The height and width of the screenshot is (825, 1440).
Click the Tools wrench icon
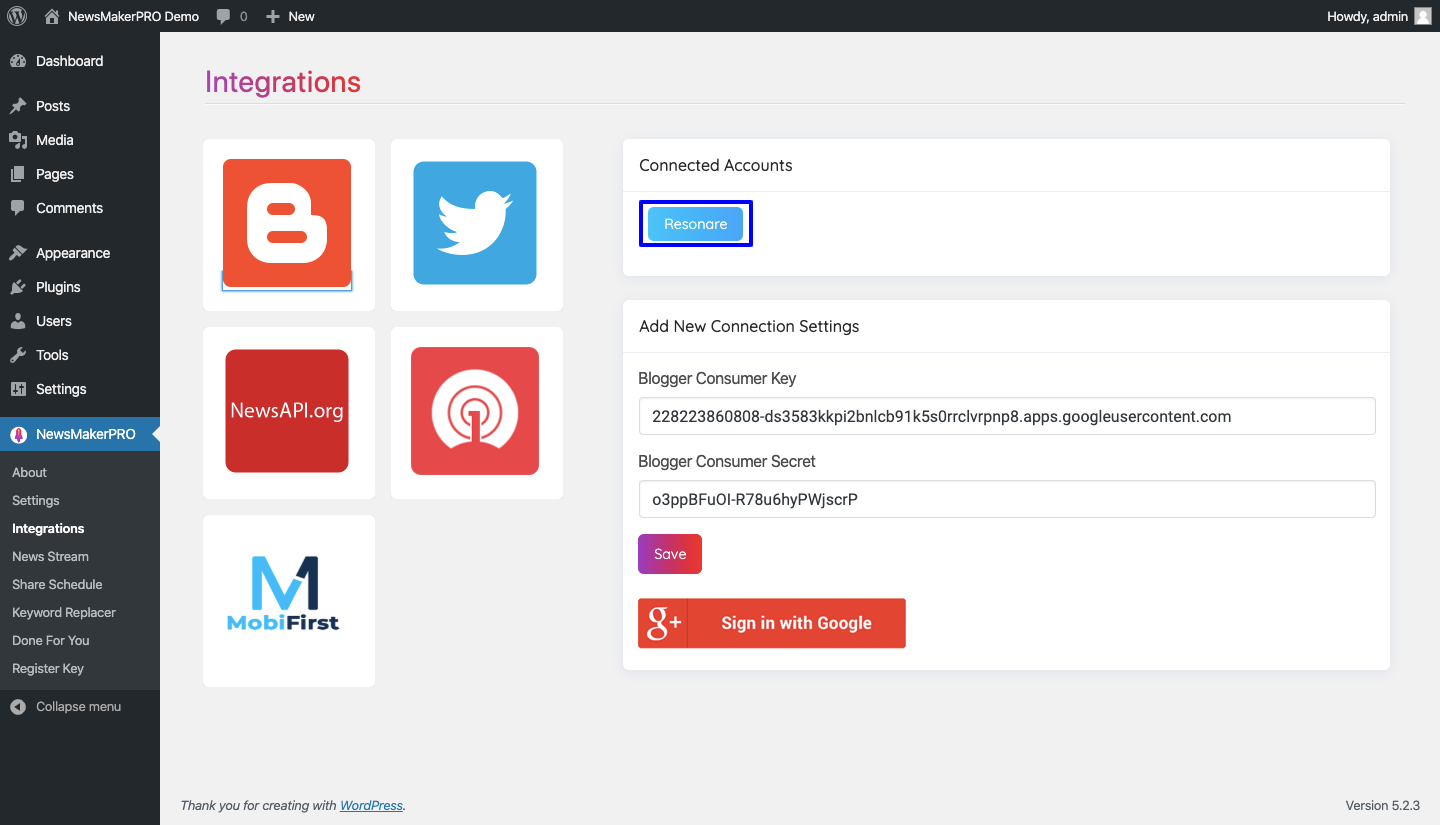click(18, 355)
